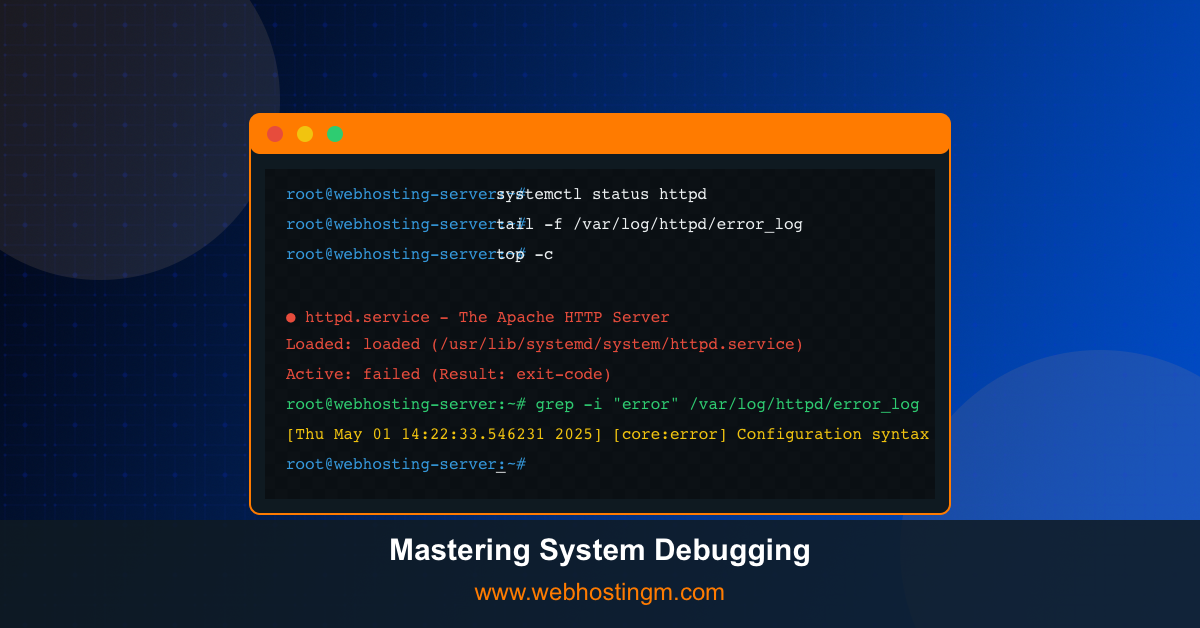
Task: Click the 'Mastering System Debugging' title
Action: (600, 550)
